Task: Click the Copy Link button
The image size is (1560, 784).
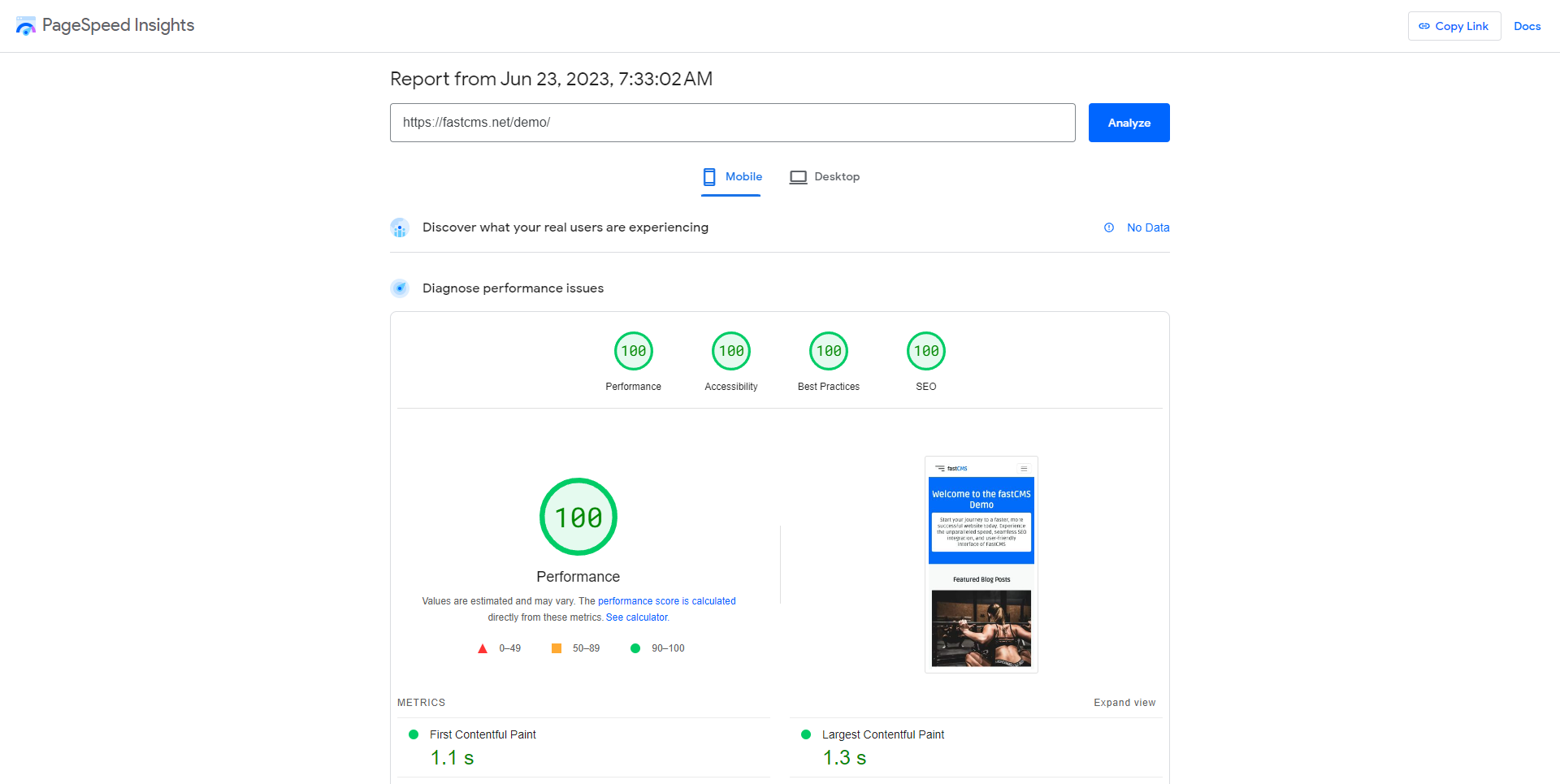Action: (x=1454, y=26)
